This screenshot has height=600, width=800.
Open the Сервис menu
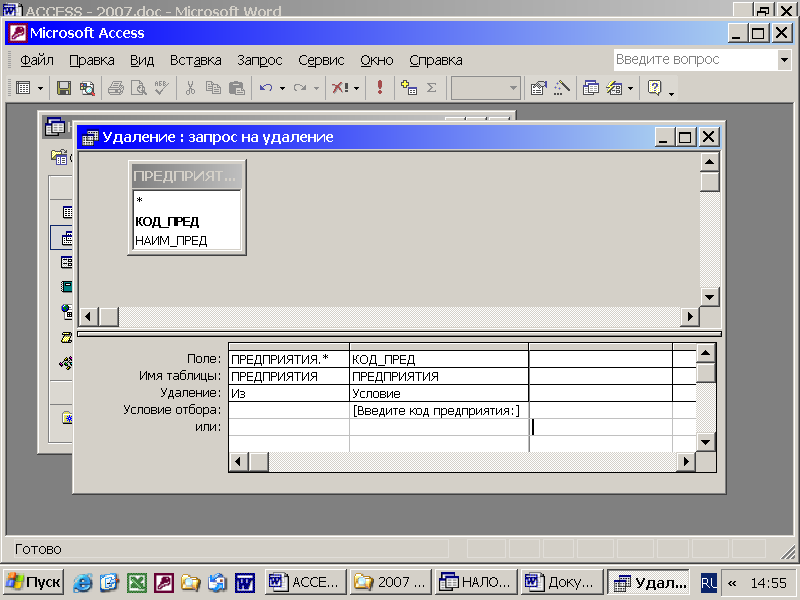point(321,60)
